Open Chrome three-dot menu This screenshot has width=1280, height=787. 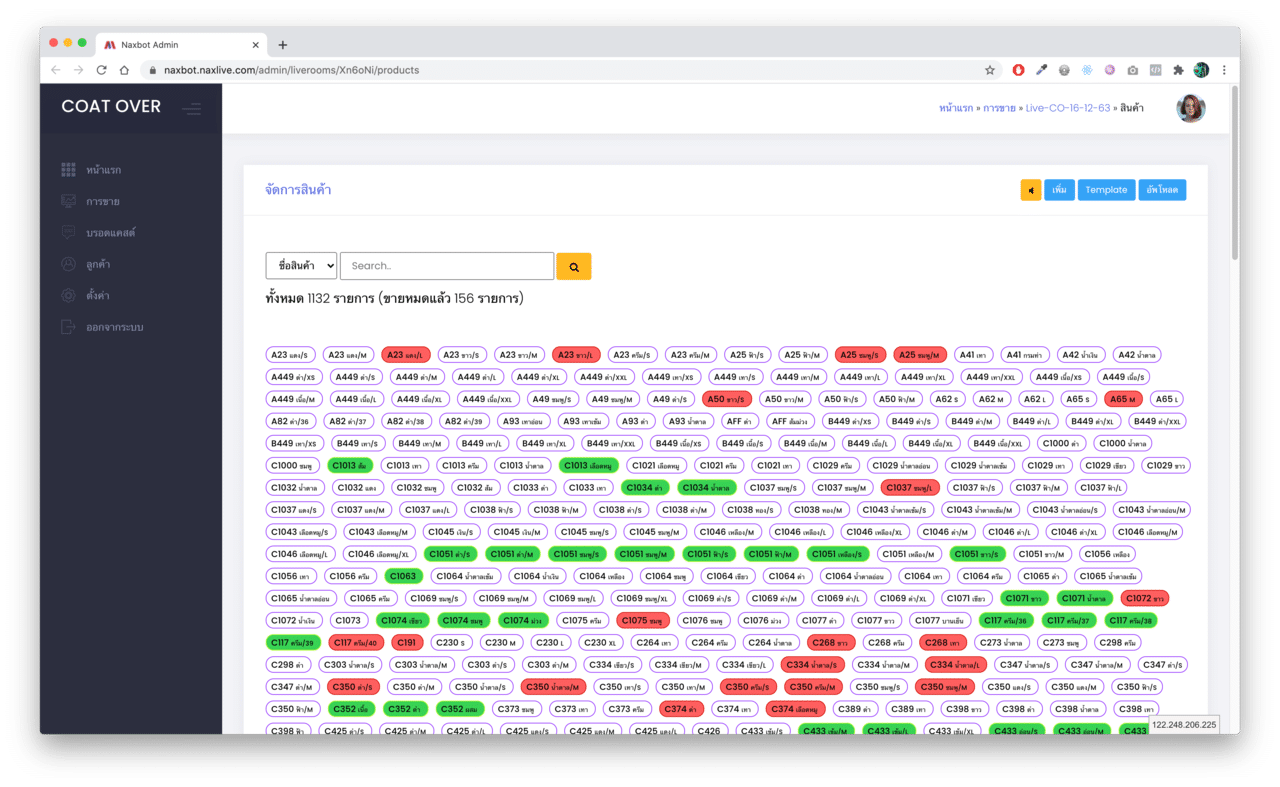(x=1224, y=70)
